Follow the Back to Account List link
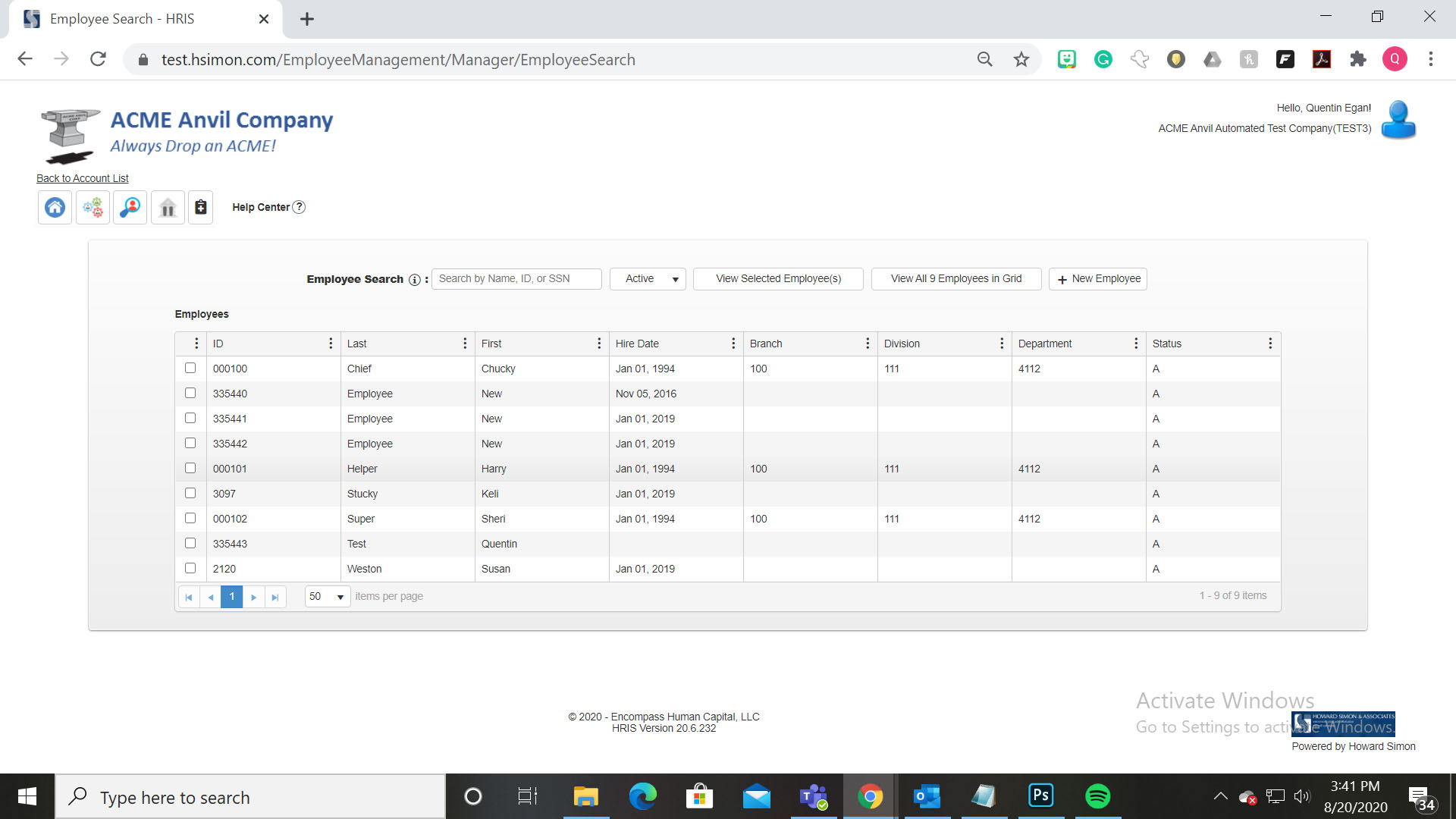1456x819 pixels. point(83,178)
